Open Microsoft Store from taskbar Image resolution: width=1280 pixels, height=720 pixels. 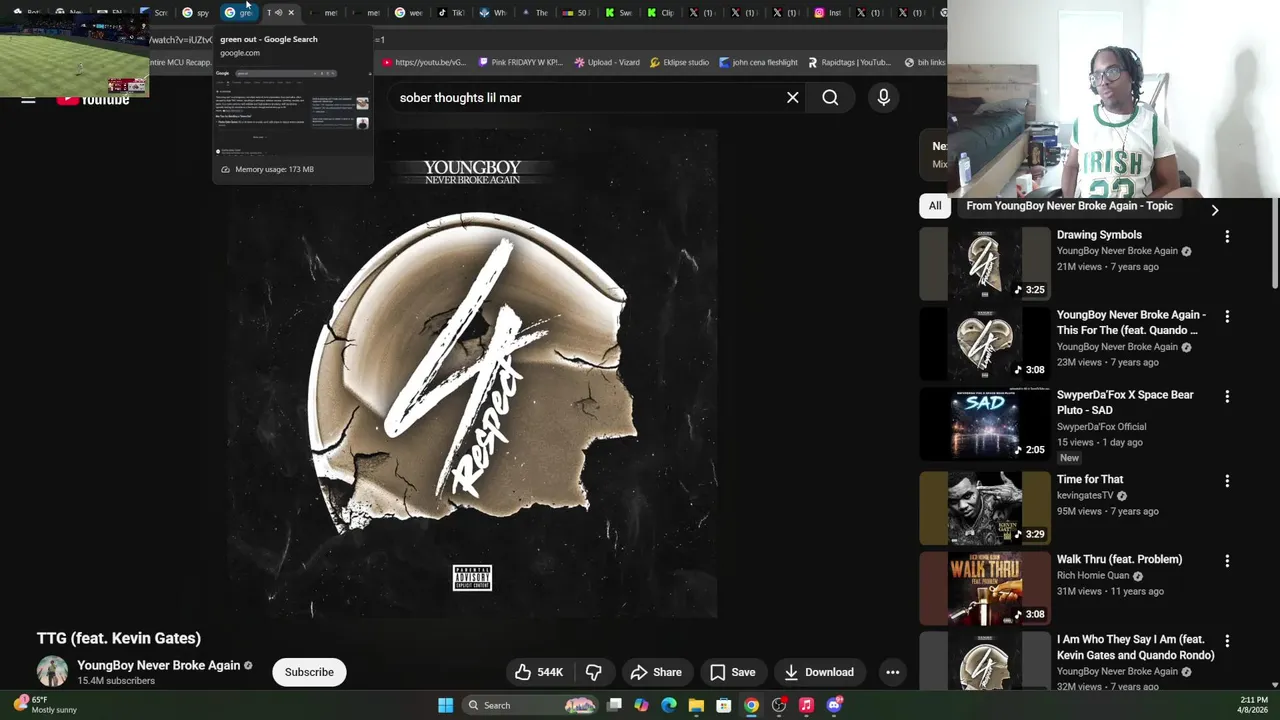click(x=724, y=705)
